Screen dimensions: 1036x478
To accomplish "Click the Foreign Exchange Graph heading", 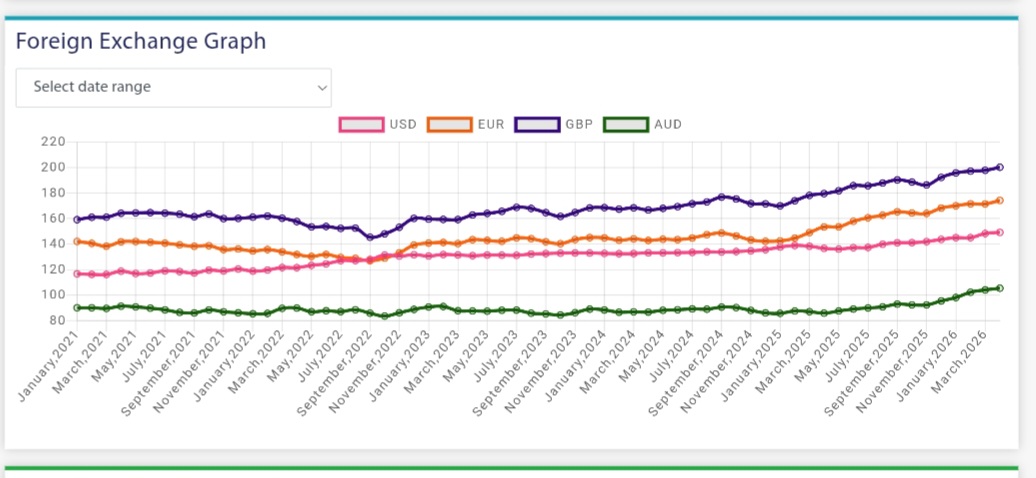I will (x=141, y=41).
